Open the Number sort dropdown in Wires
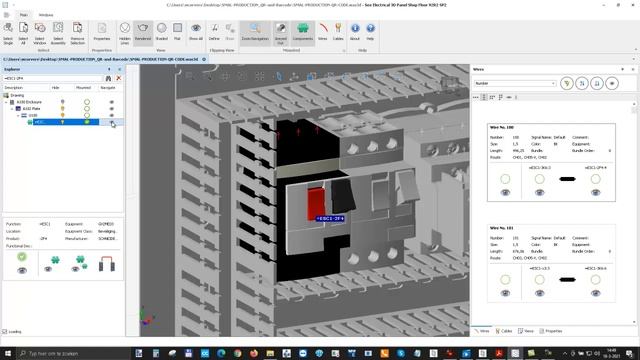The width and height of the screenshot is (640, 360). coord(515,83)
